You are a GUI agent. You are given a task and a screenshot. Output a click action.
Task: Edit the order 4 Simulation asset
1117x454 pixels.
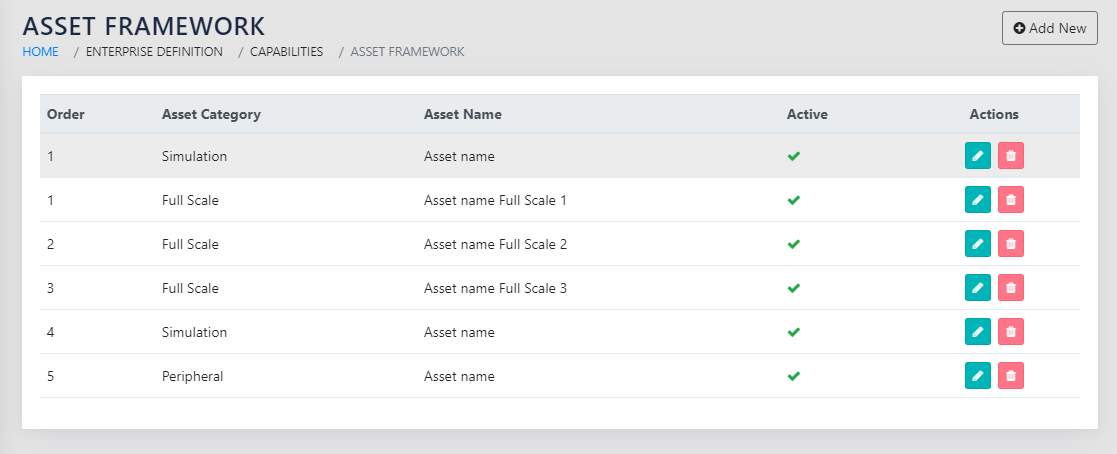pyautogui.click(x=977, y=332)
